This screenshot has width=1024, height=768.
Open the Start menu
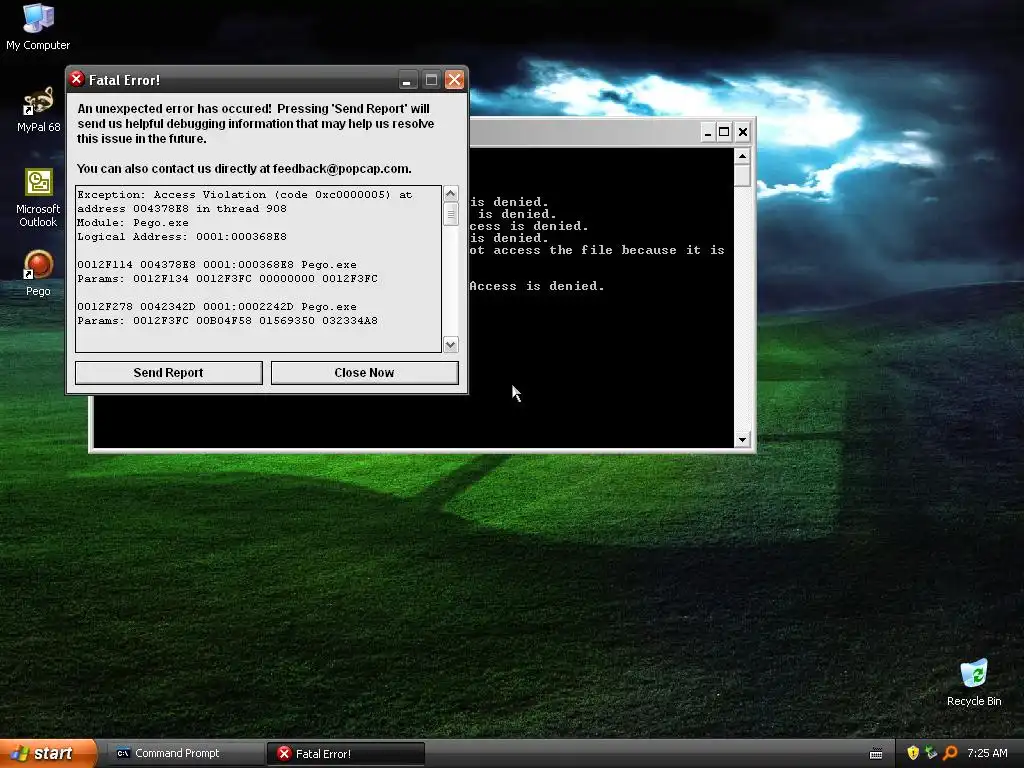pyautogui.click(x=48, y=754)
